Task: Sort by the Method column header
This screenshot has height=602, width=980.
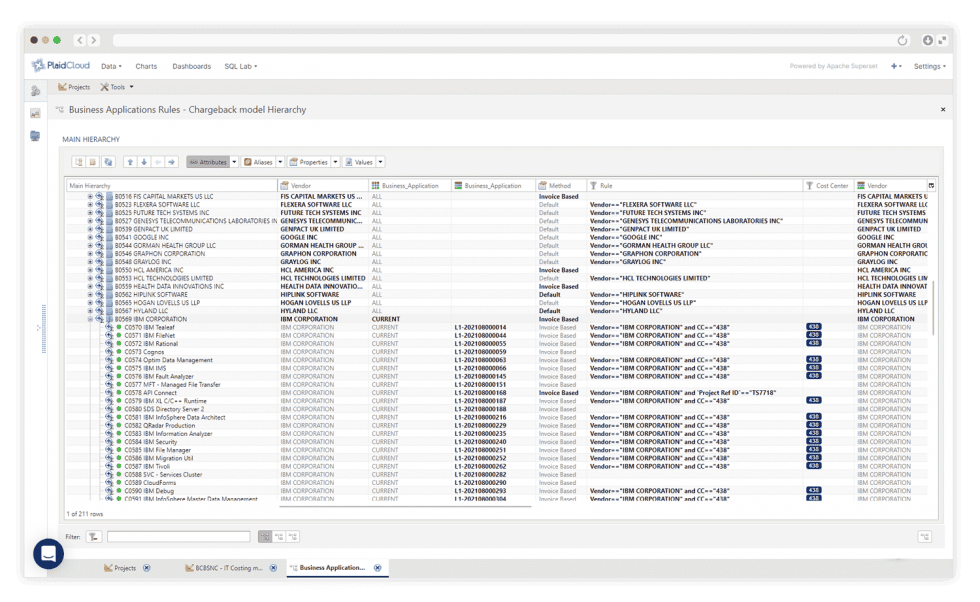Action: pyautogui.click(x=561, y=186)
